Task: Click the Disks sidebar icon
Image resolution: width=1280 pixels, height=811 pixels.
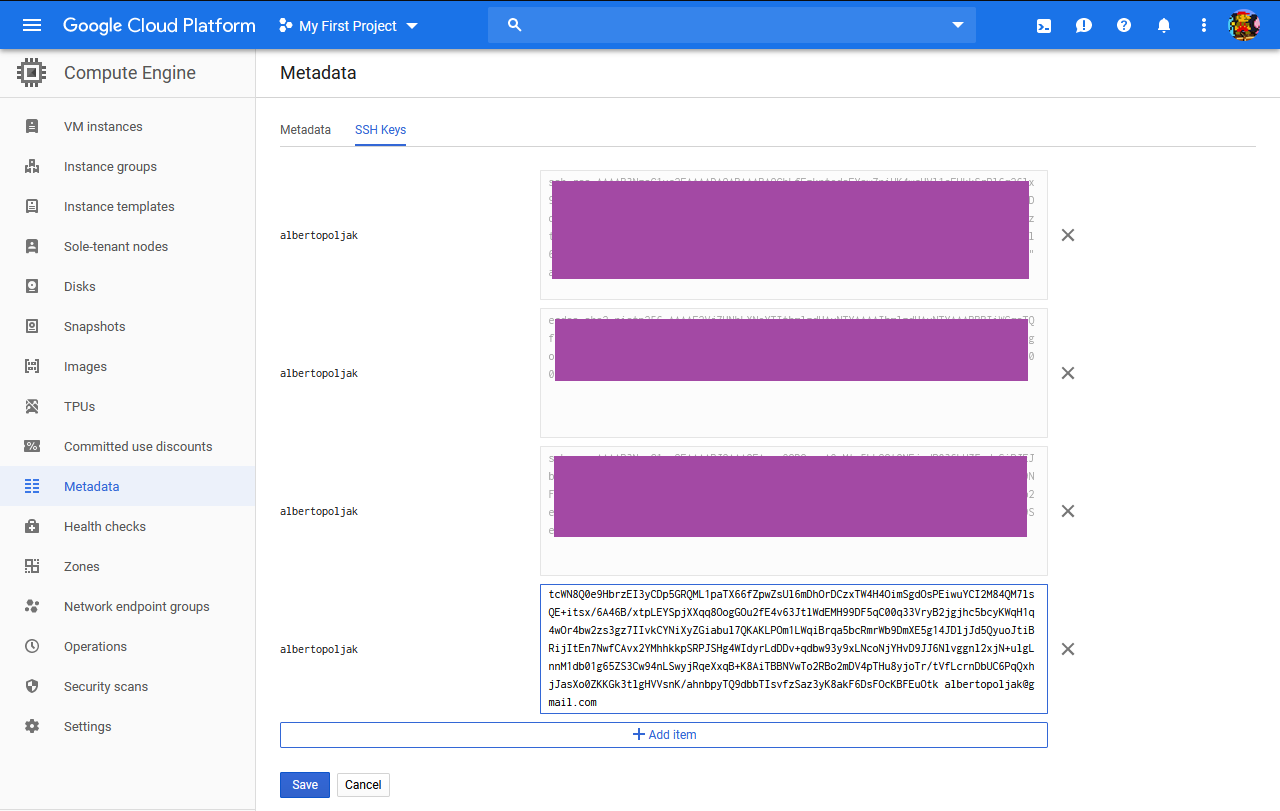Action: click(x=32, y=287)
